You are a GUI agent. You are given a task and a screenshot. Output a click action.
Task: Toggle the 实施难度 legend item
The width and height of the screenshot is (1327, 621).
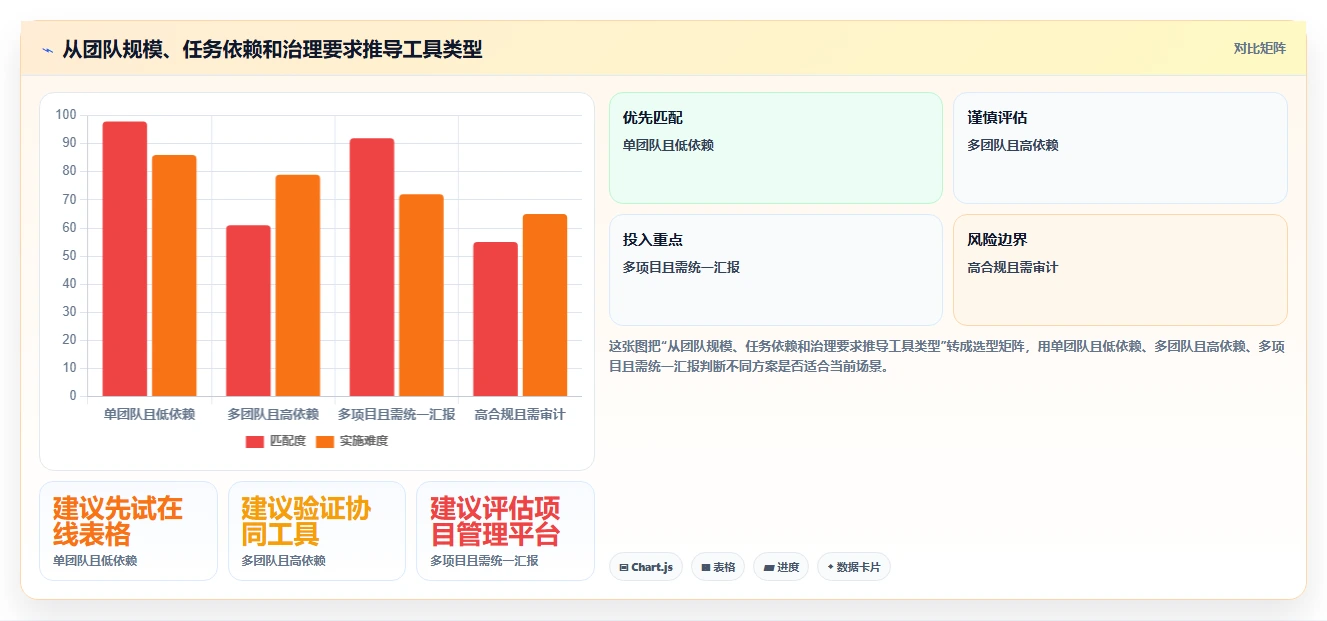click(351, 441)
